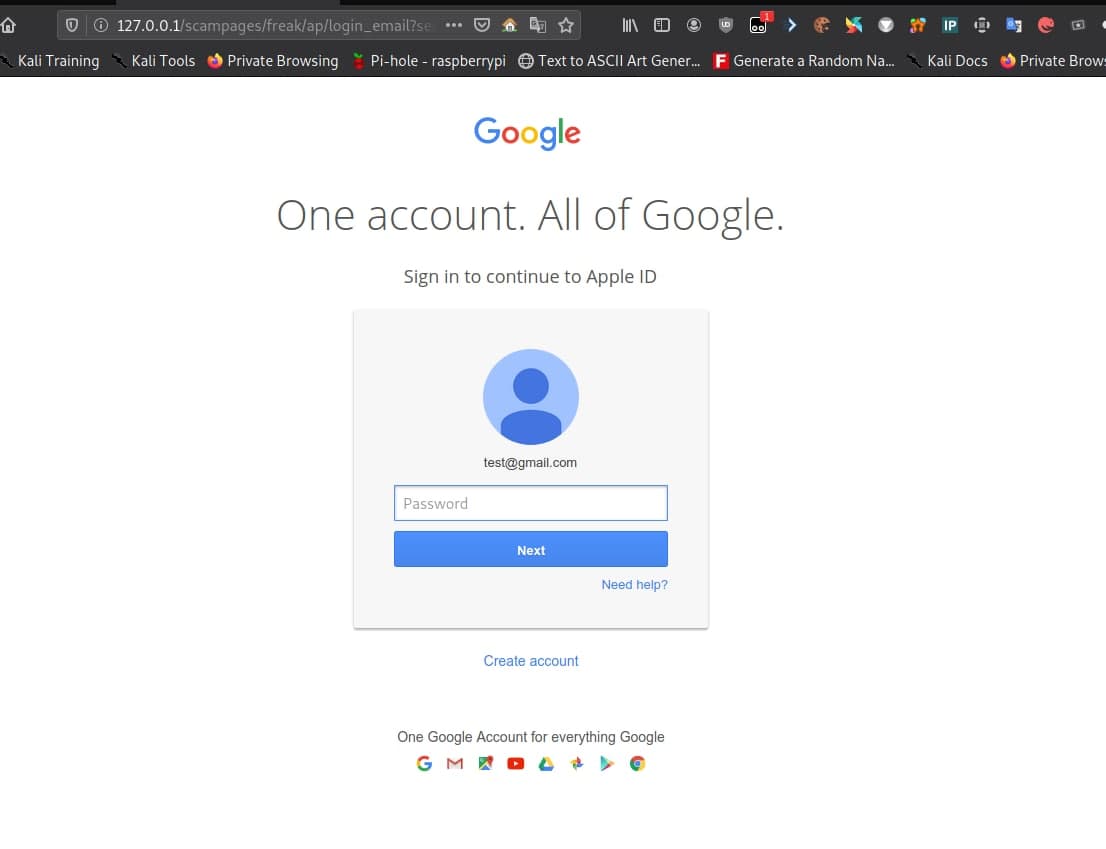Screen dimensions: 1106x849
Task: Click the Google Maps icon in the footer
Action: click(485, 764)
